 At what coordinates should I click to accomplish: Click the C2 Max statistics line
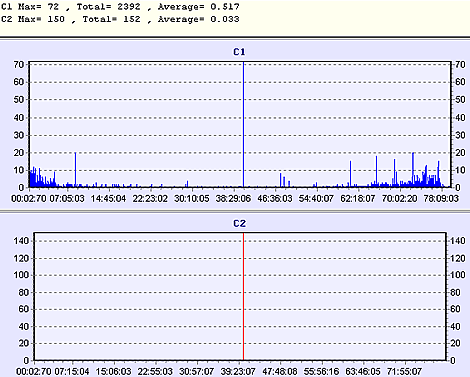pos(120,19)
